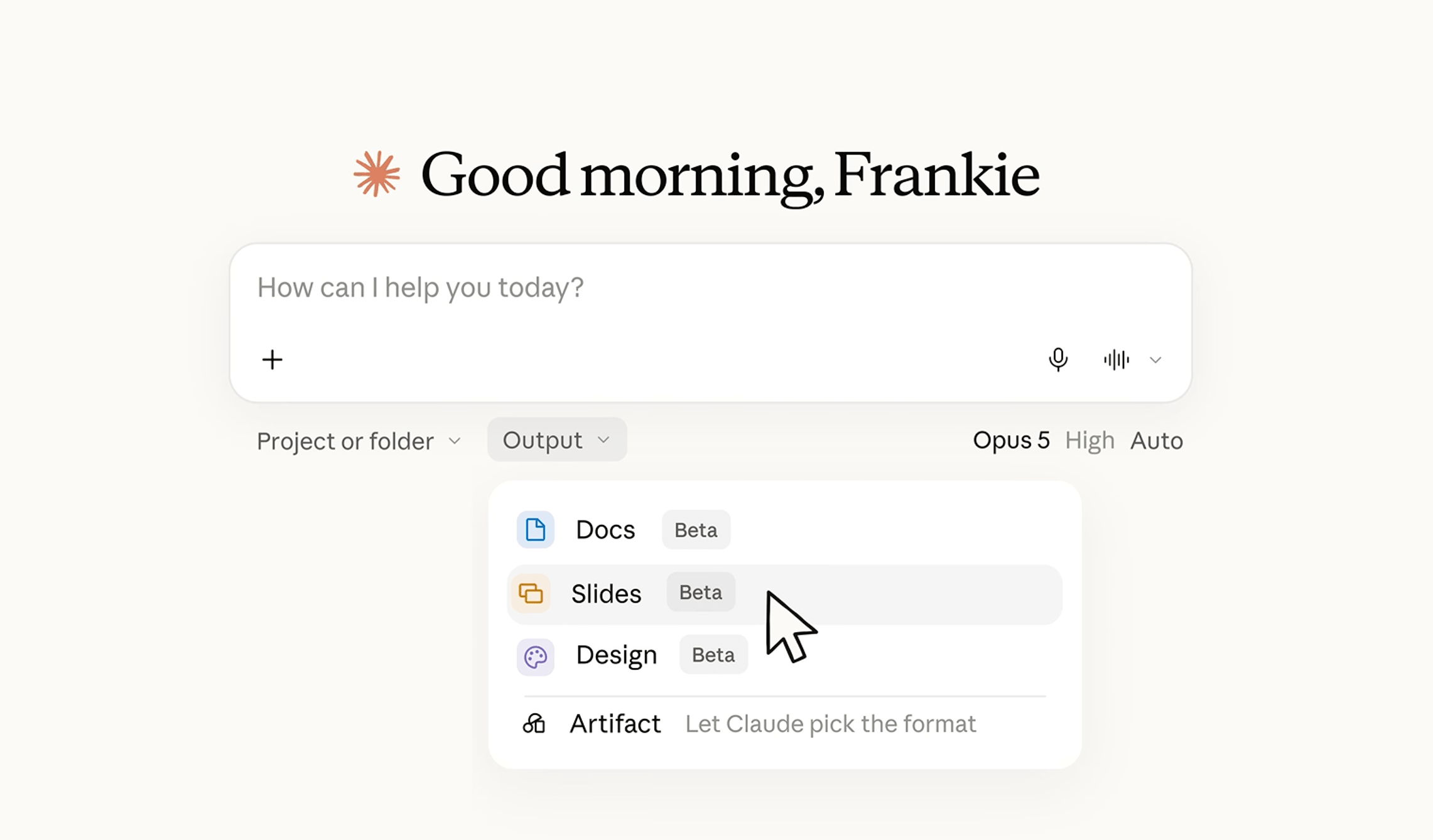Click the Beta badge next to Design
The image size is (1433, 840).
[x=713, y=655]
